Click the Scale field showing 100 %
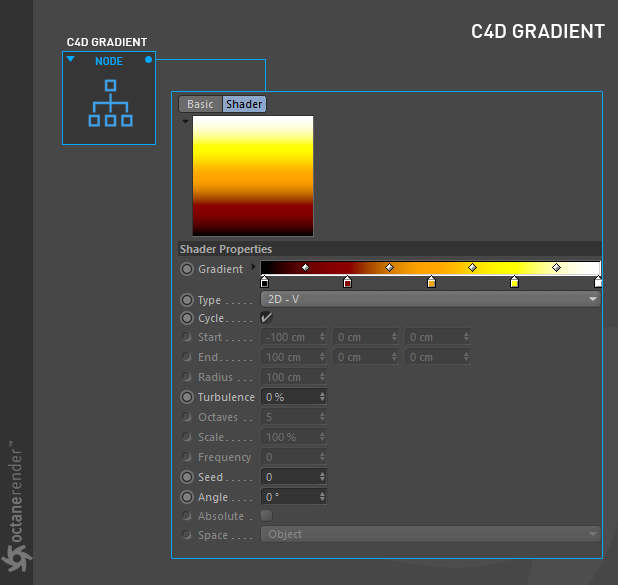Viewport: 618px width, 585px height. [294, 437]
